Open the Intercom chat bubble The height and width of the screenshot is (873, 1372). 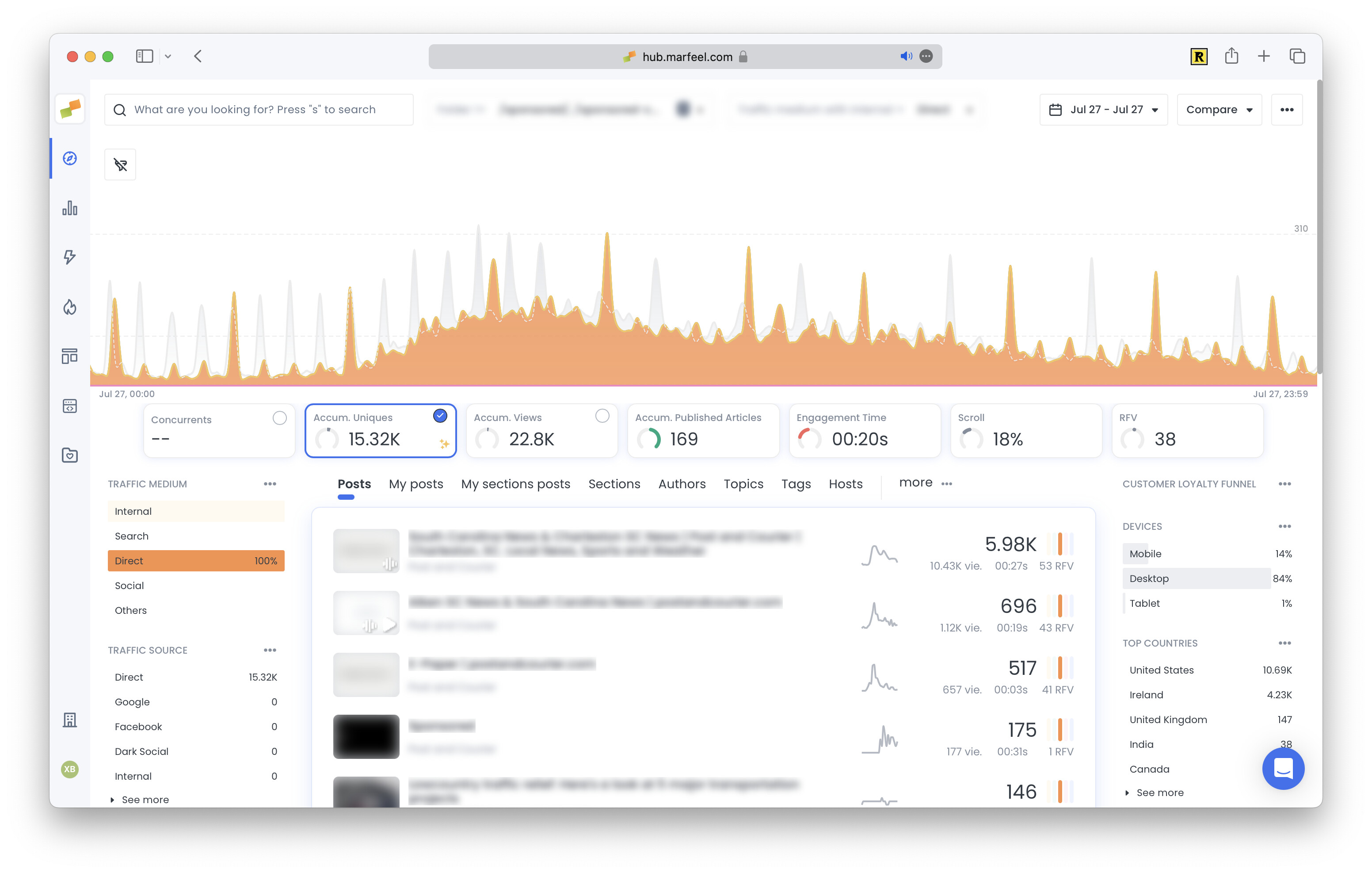click(x=1284, y=769)
